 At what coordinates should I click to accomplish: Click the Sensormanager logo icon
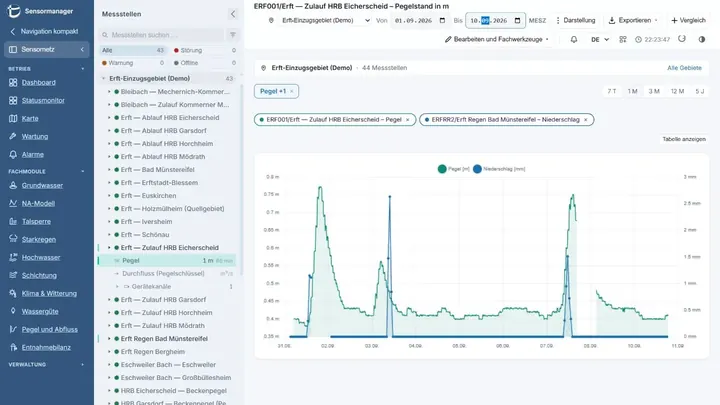[14, 11]
